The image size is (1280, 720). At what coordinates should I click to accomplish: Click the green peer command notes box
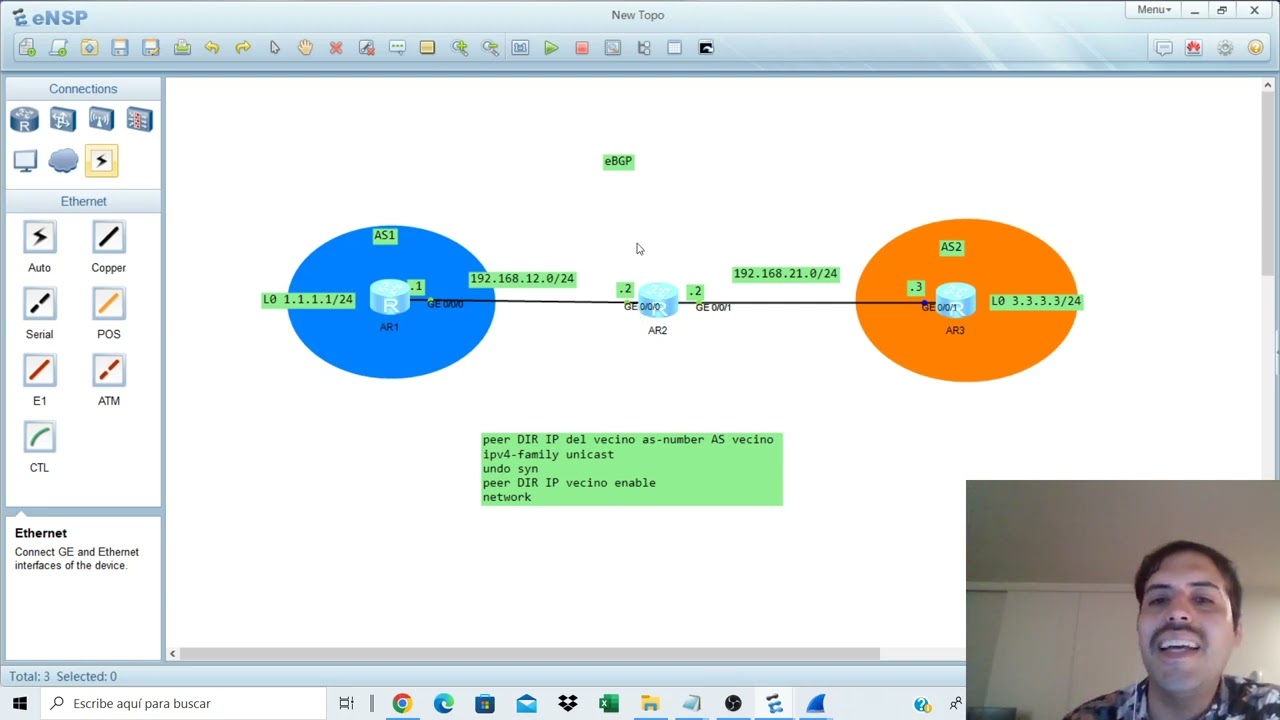632,469
